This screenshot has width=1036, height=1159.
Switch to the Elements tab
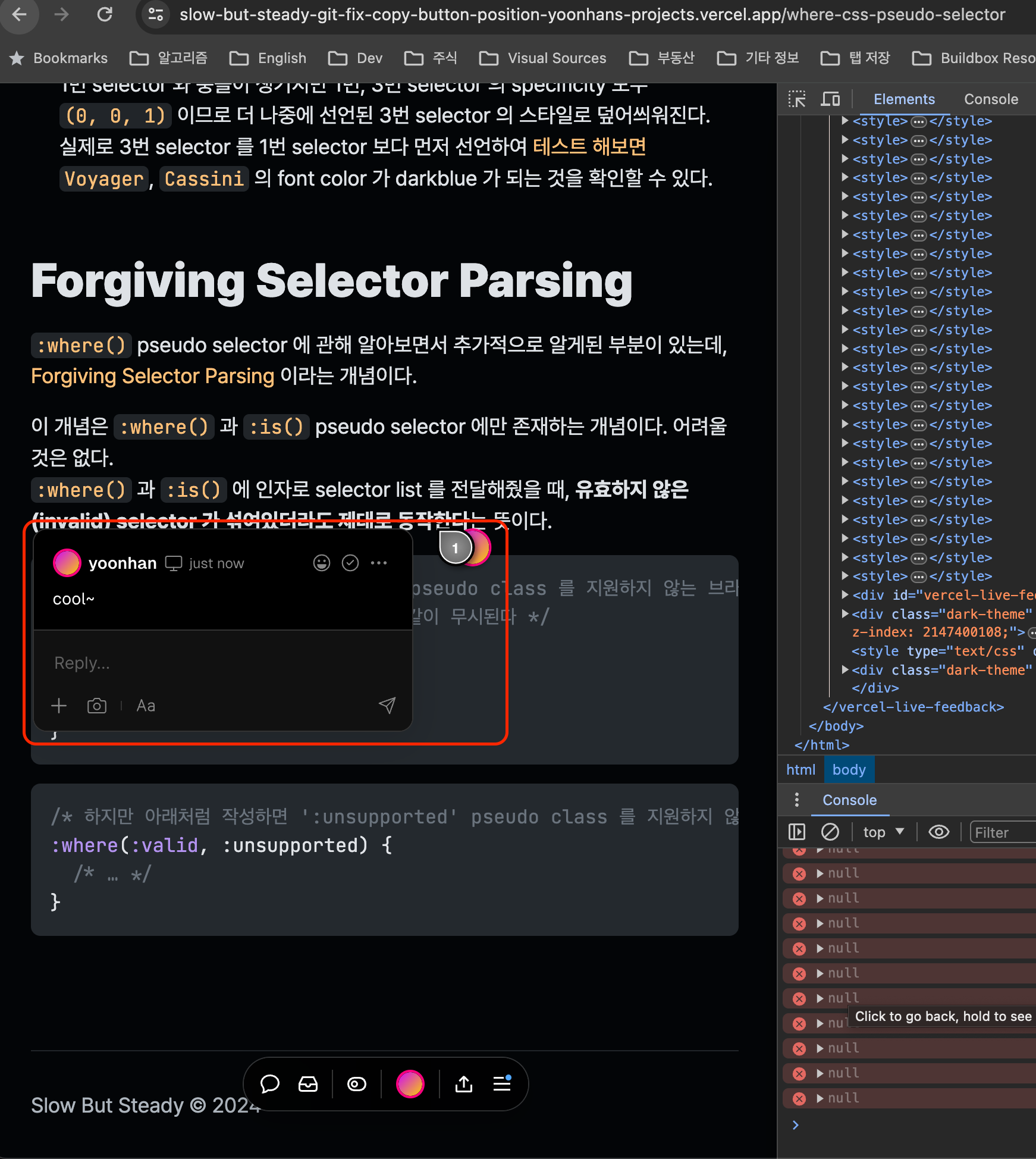point(904,99)
